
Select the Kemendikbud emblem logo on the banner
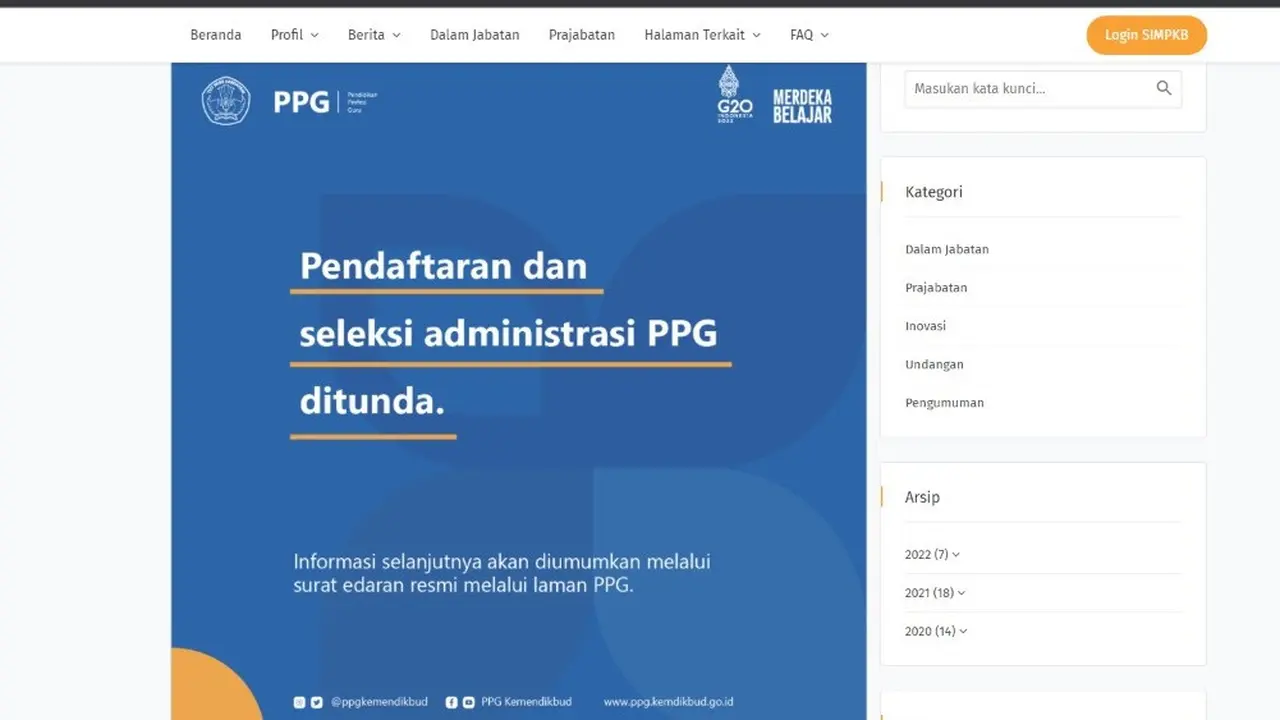click(226, 101)
